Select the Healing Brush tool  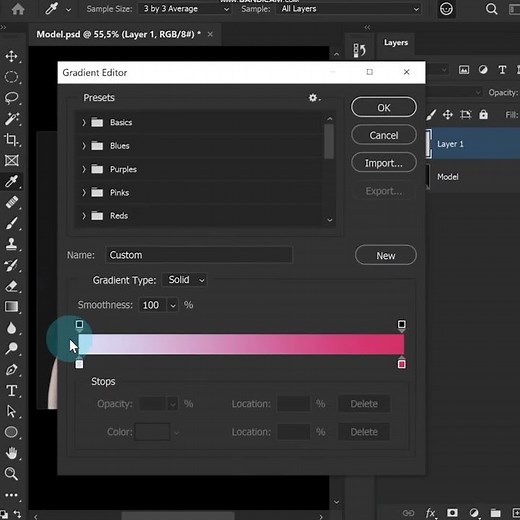click(11, 202)
